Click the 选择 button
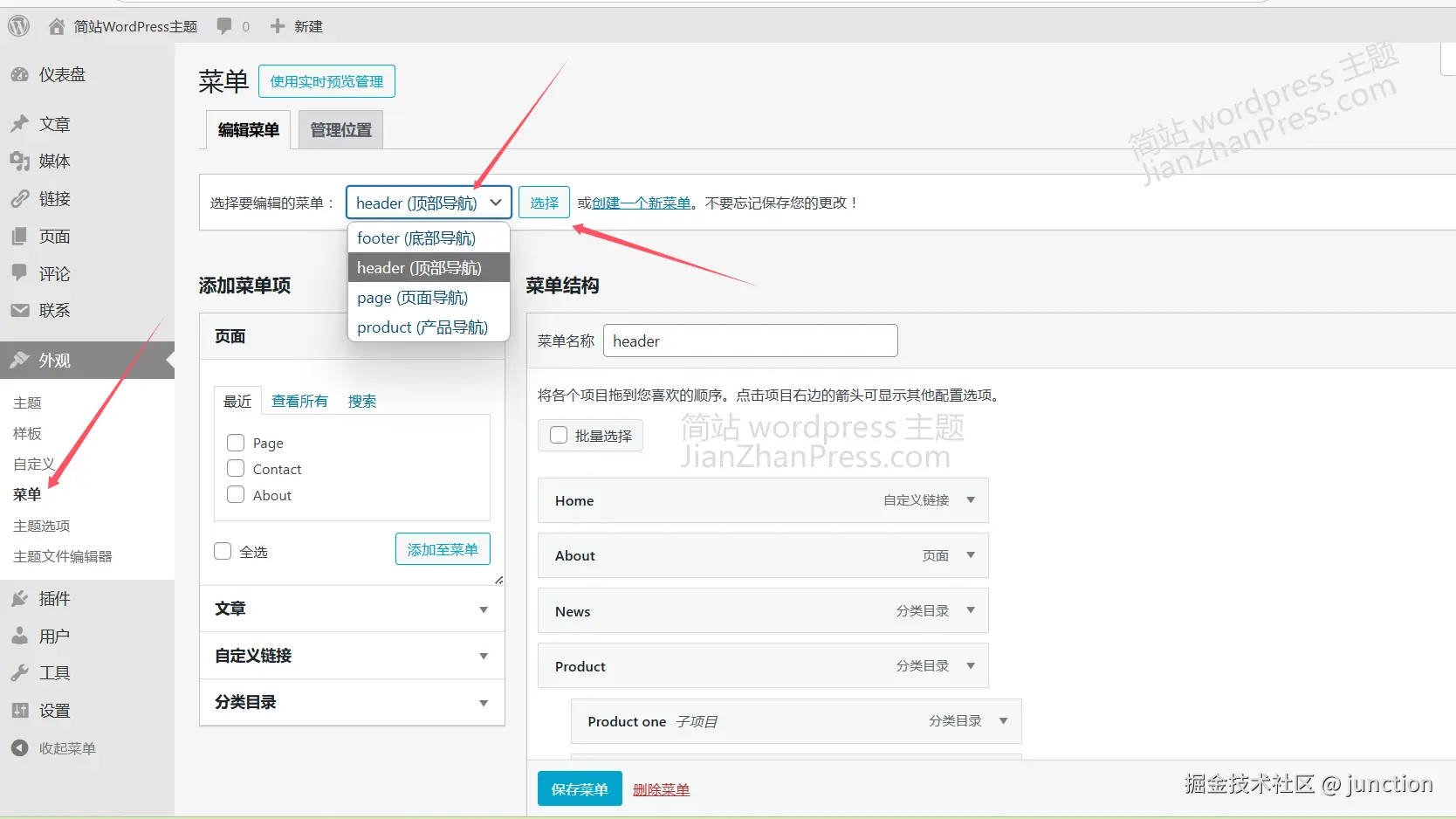This screenshot has width=1456, height=819. coord(545,203)
